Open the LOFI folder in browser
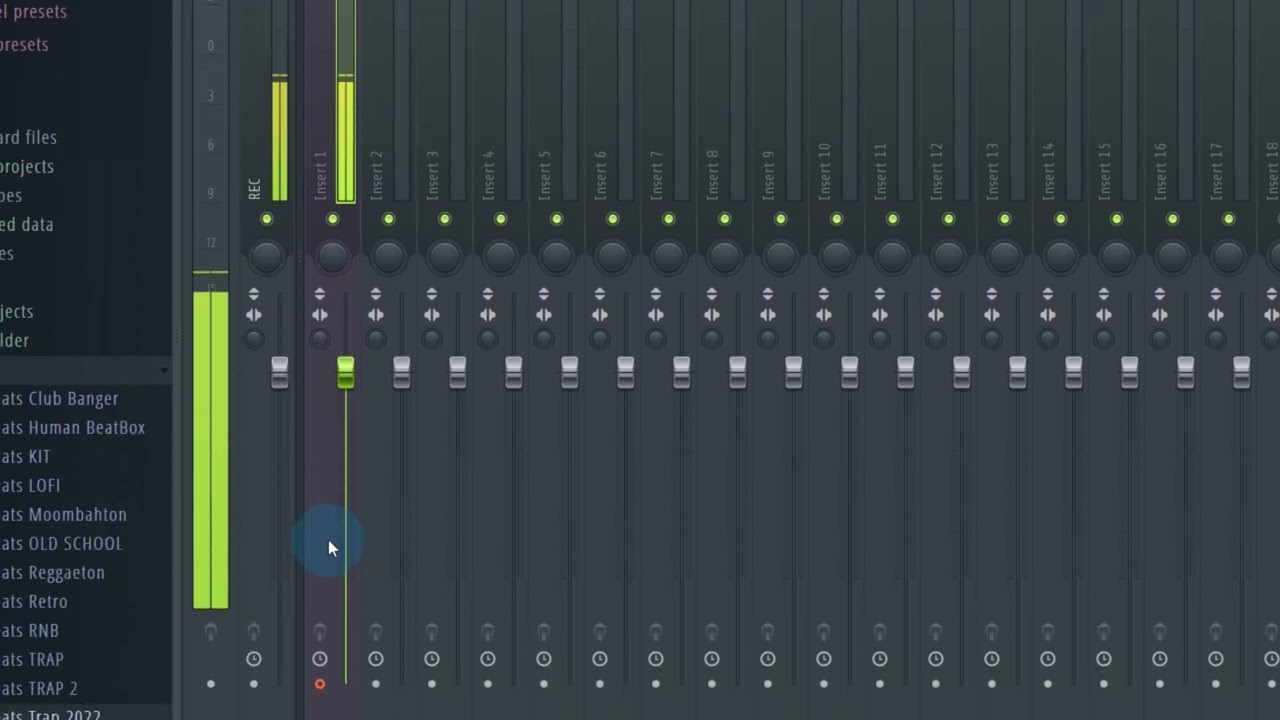This screenshot has height=720, width=1280. 30,485
